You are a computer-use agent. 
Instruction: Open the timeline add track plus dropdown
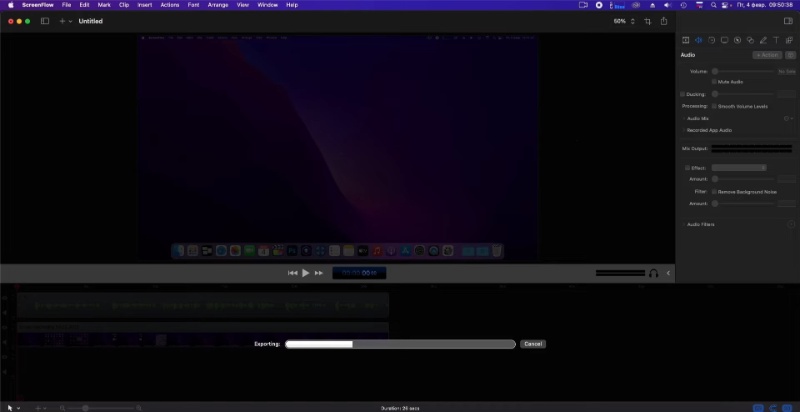[x=40, y=408]
